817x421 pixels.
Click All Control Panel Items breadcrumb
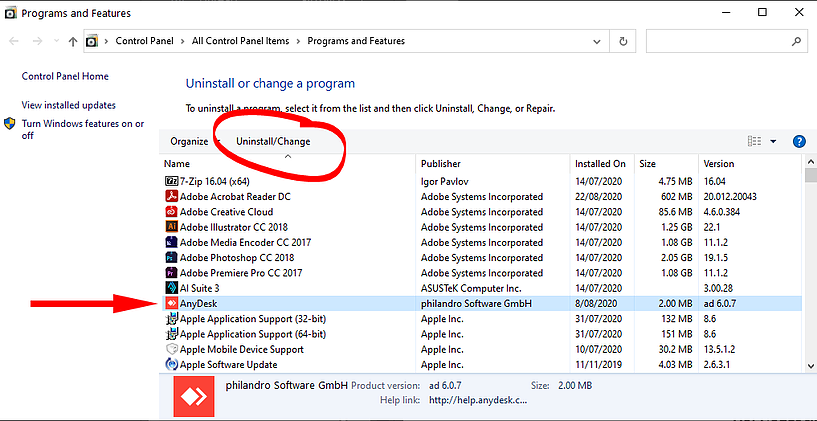point(240,41)
